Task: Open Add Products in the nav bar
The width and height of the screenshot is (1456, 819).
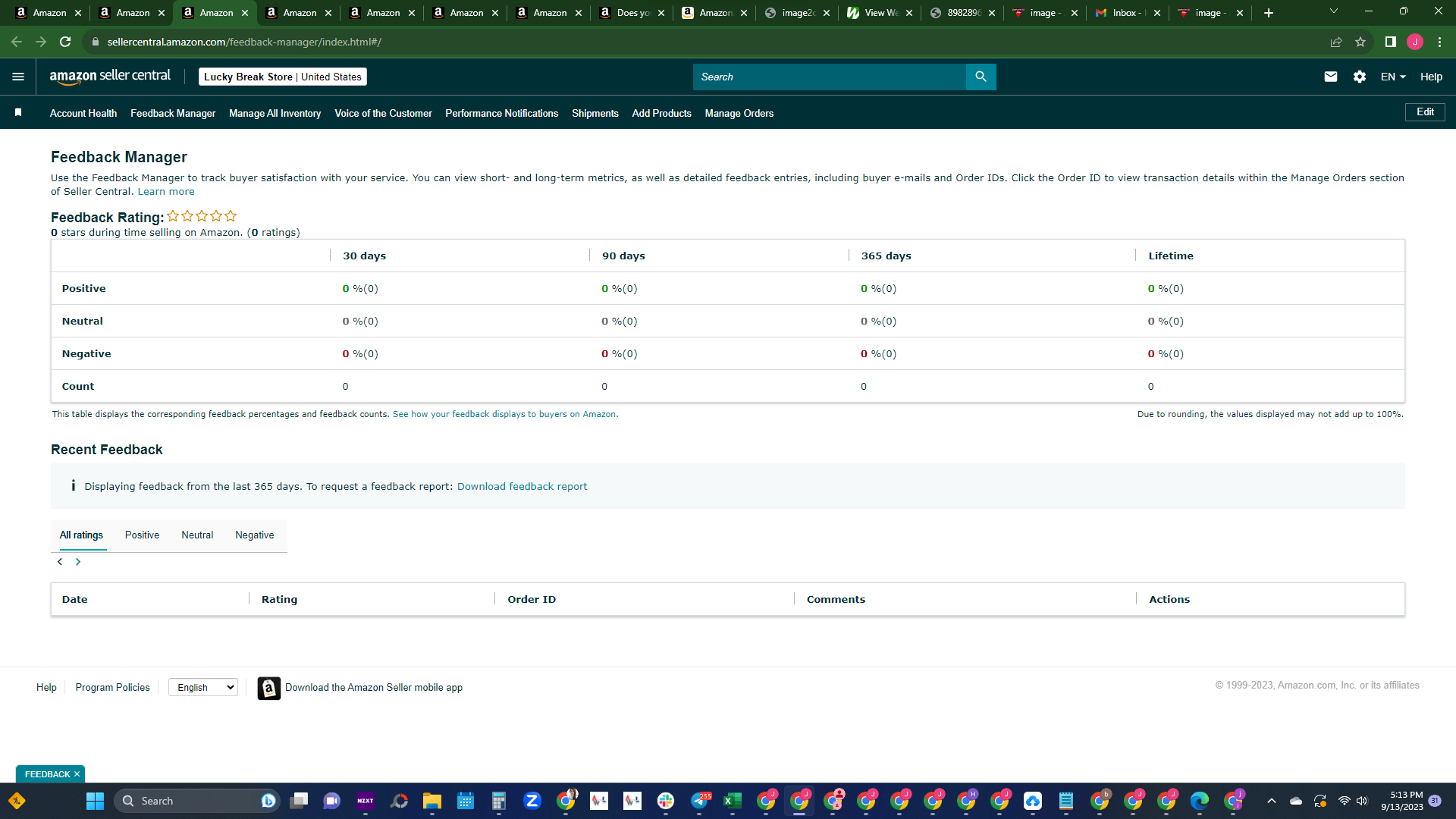Action: click(x=662, y=113)
